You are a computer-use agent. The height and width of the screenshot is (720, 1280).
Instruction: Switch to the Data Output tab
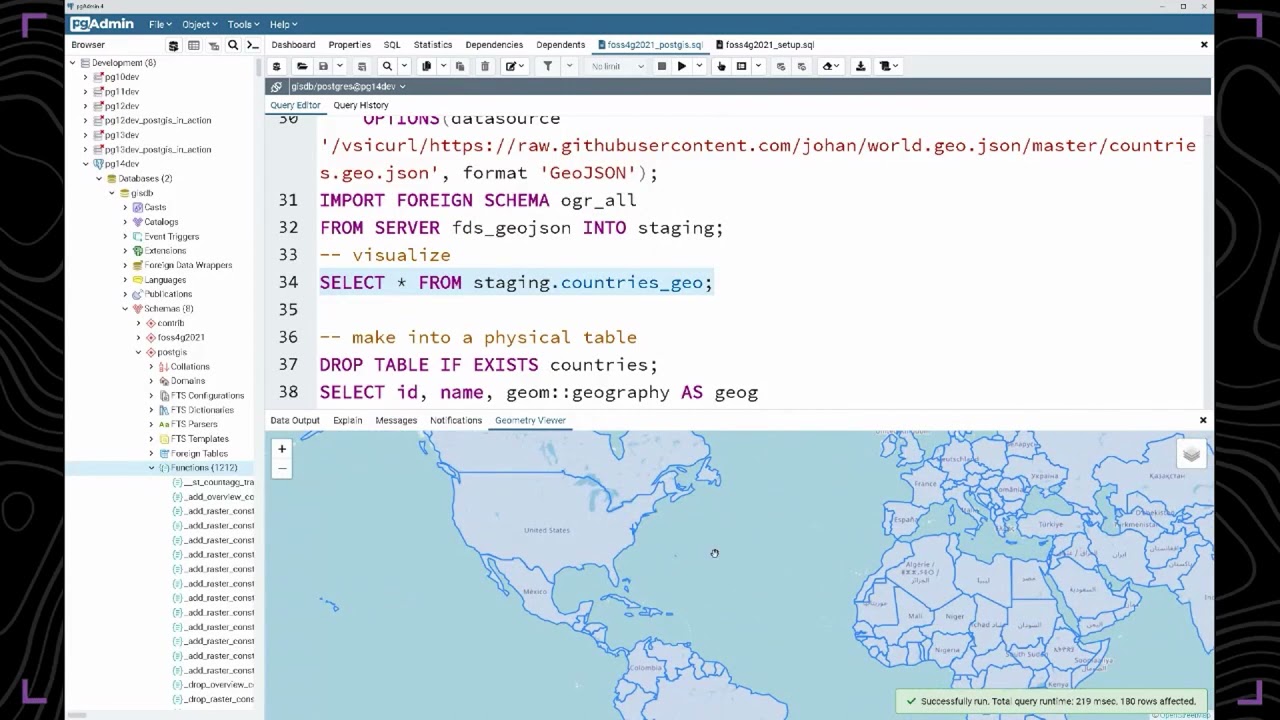click(295, 421)
